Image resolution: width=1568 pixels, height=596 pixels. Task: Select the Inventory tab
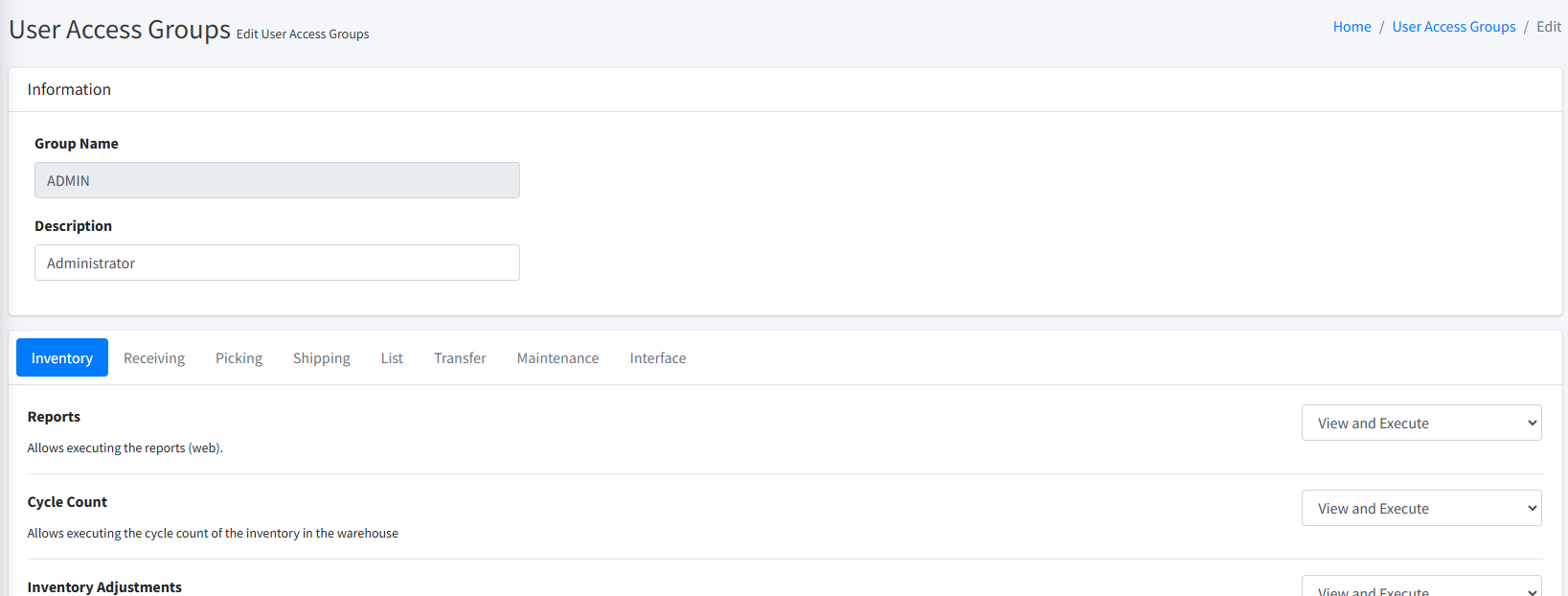click(x=62, y=358)
